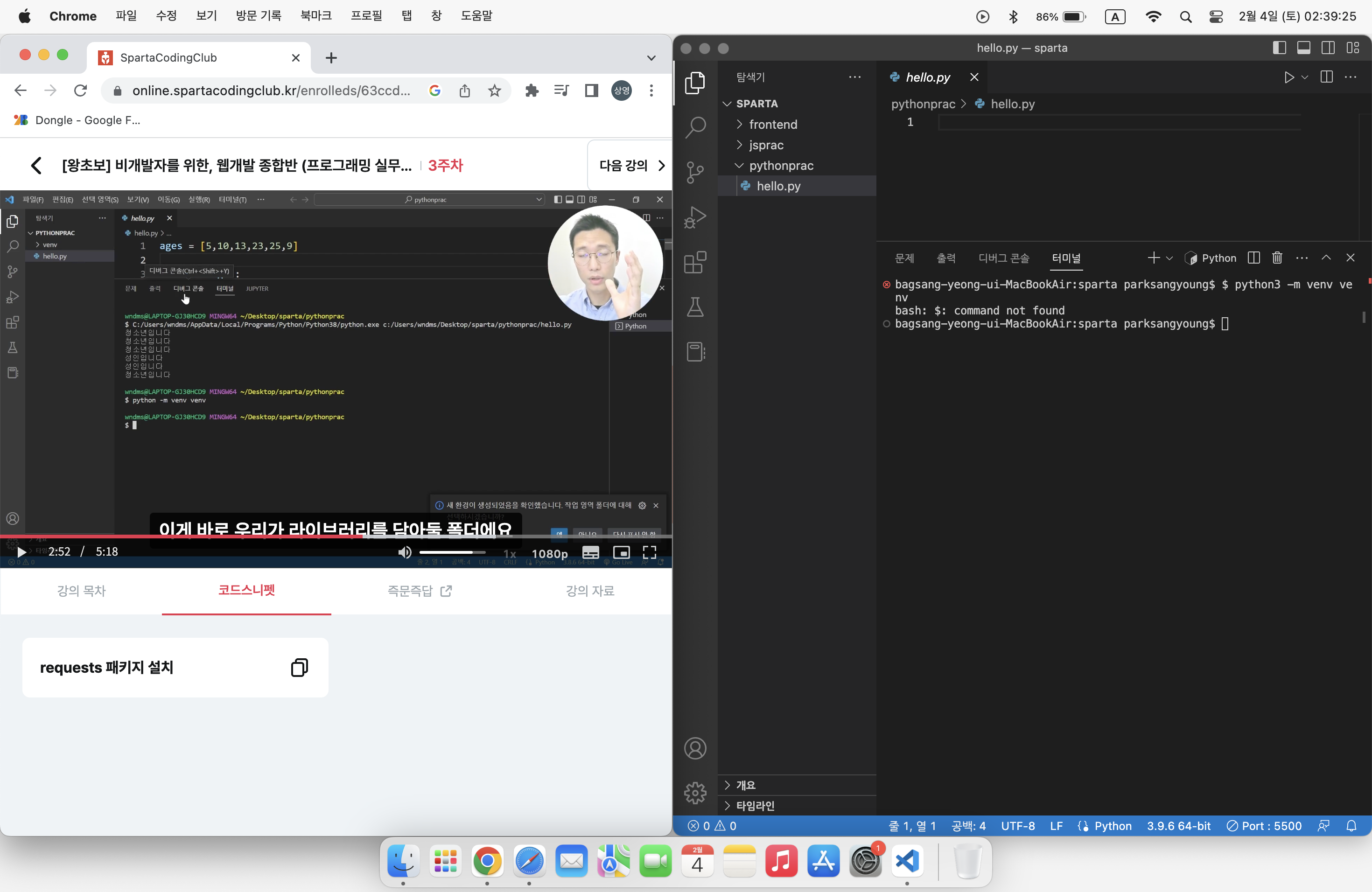Open the new terminal profile dropdown arrow

[1169, 258]
